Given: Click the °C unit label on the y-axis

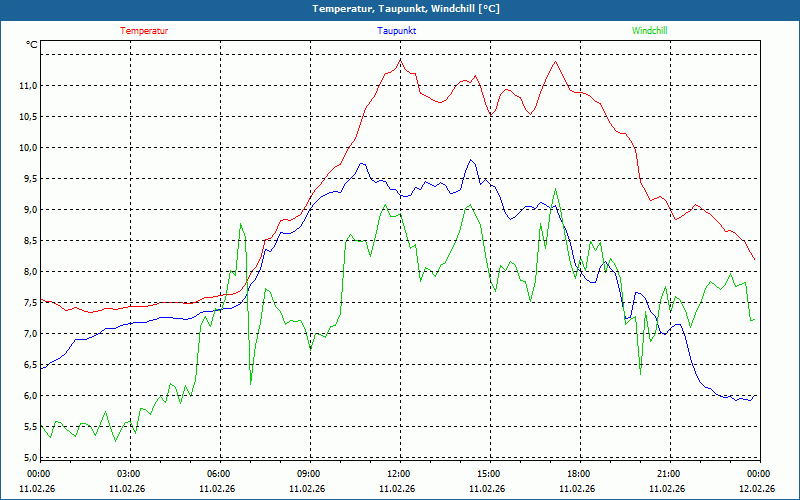Looking at the screenshot, I should pos(32,45).
